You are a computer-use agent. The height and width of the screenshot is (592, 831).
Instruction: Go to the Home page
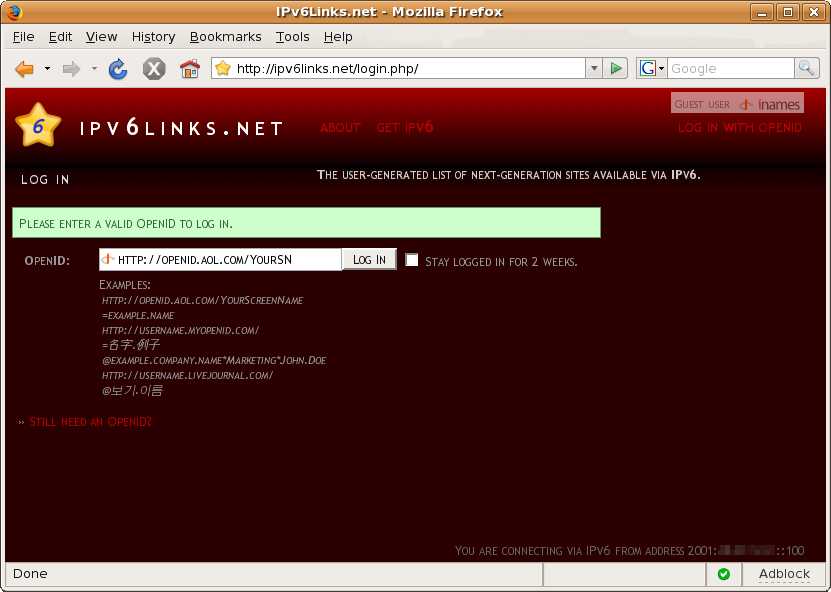click(190, 69)
